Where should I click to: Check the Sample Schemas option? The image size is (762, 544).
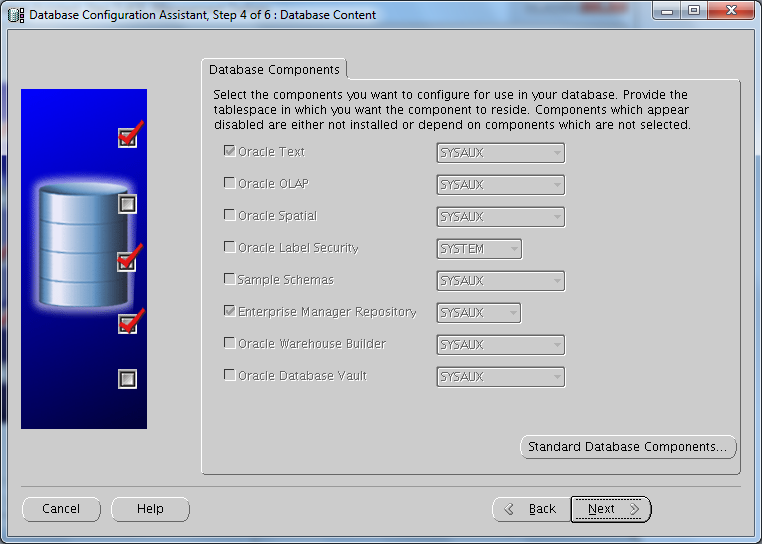pos(230,280)
